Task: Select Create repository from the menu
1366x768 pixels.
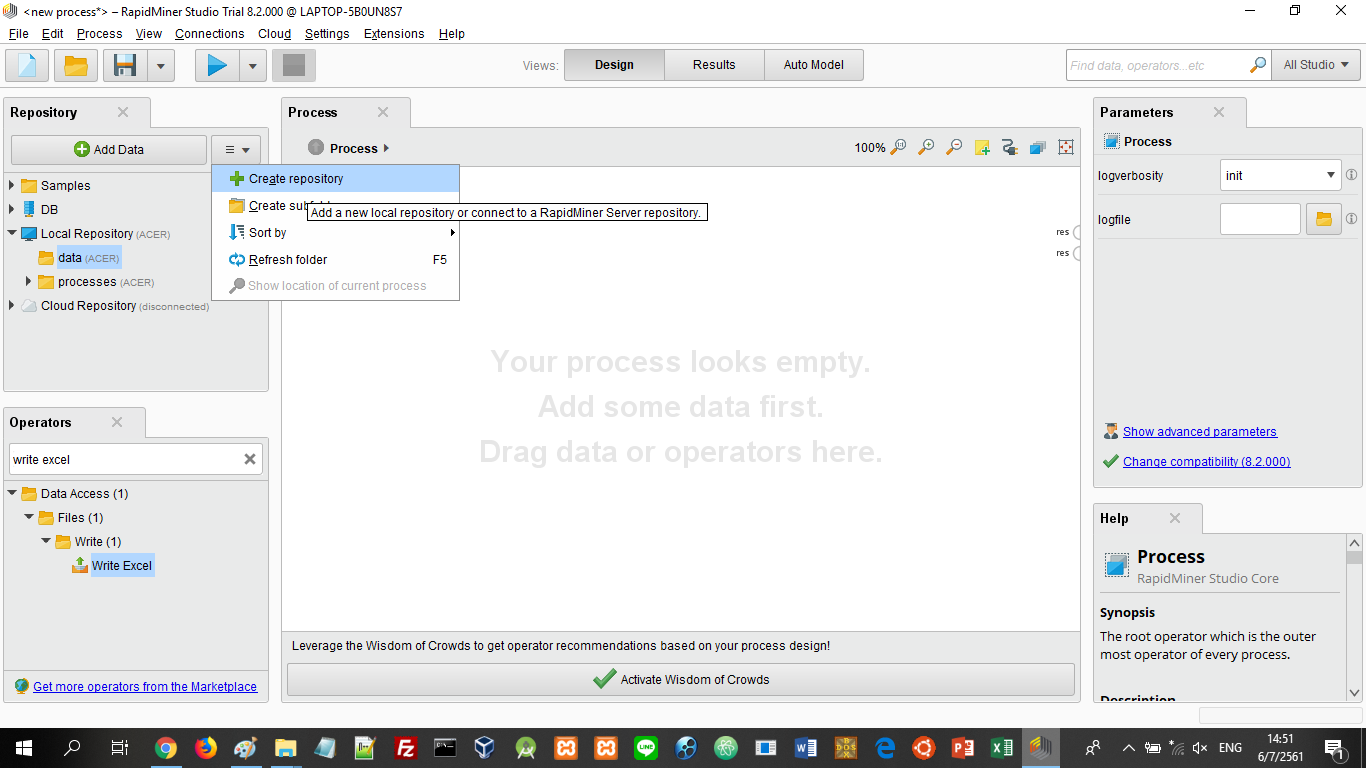Action: pyautogui.click(x=295, y=179)
